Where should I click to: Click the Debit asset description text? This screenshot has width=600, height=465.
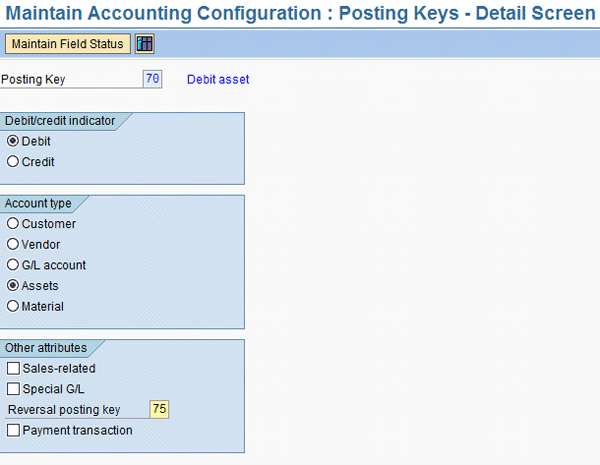pos(218,80)
